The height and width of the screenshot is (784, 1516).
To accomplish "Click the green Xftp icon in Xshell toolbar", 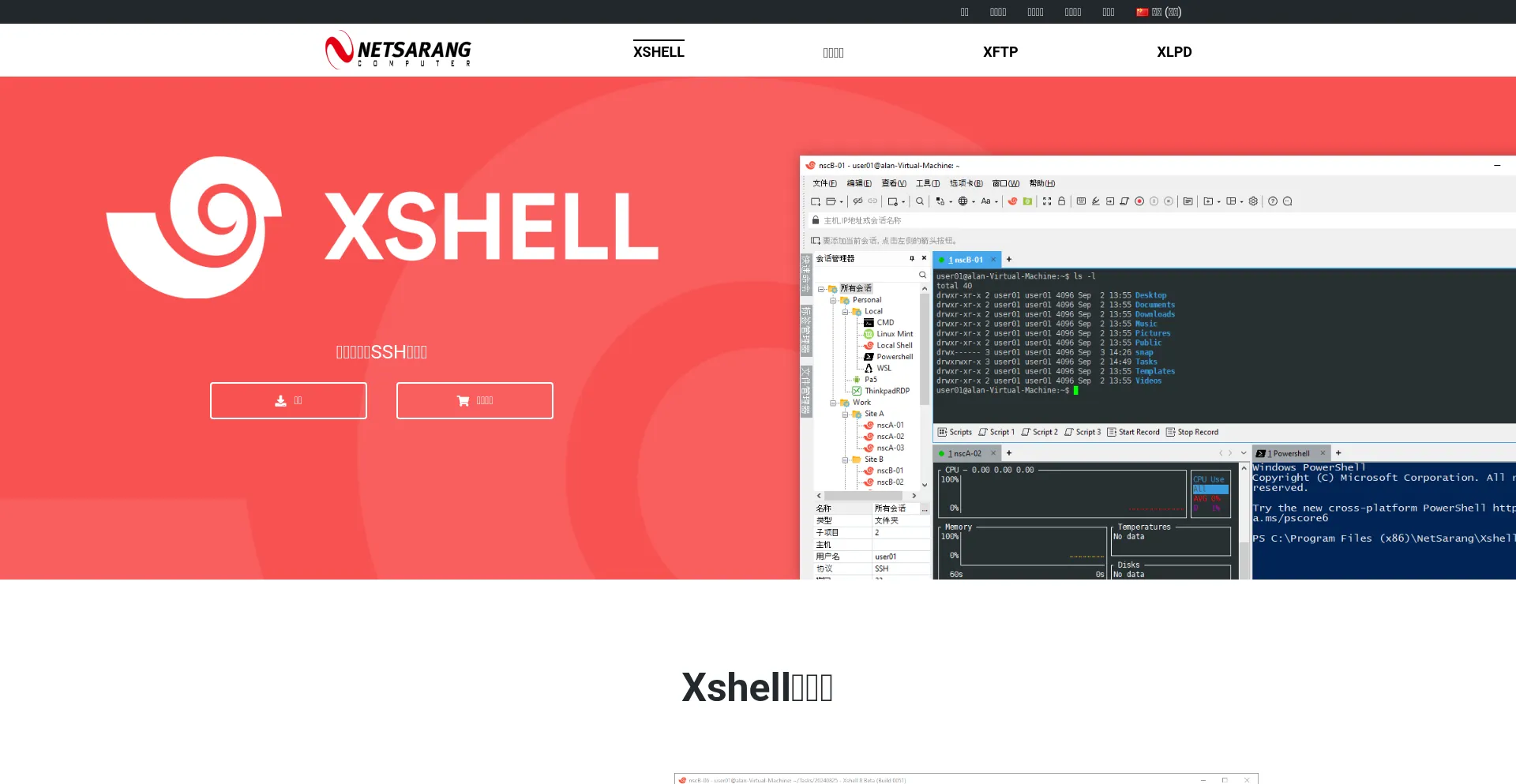I will [x=1027, y=201].
